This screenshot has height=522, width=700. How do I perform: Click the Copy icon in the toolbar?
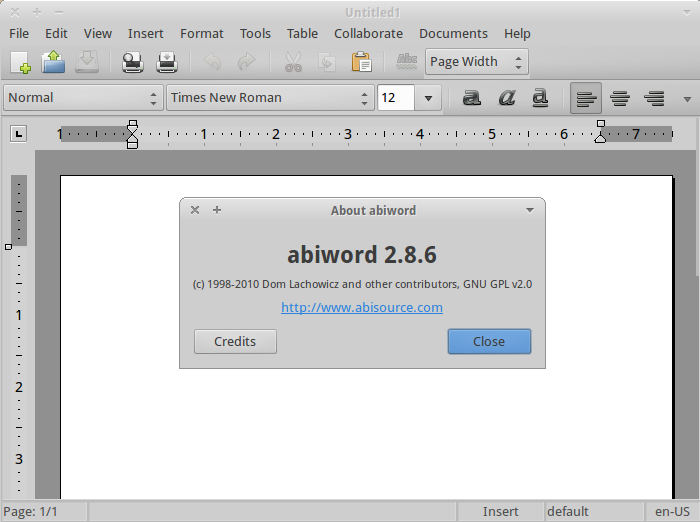(x=327, y=62)
